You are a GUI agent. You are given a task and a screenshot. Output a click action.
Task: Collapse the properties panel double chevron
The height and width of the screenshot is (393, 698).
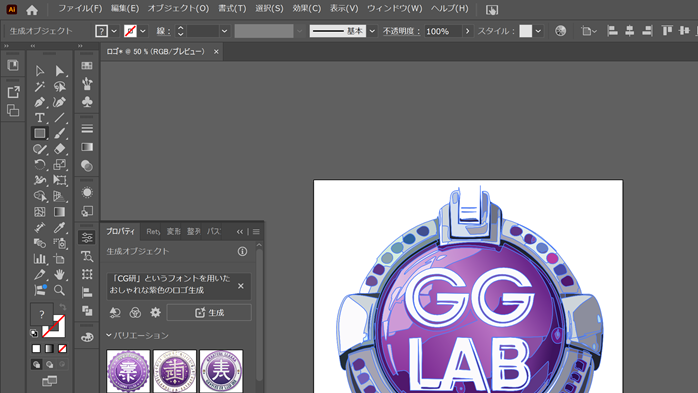(240, 231)
